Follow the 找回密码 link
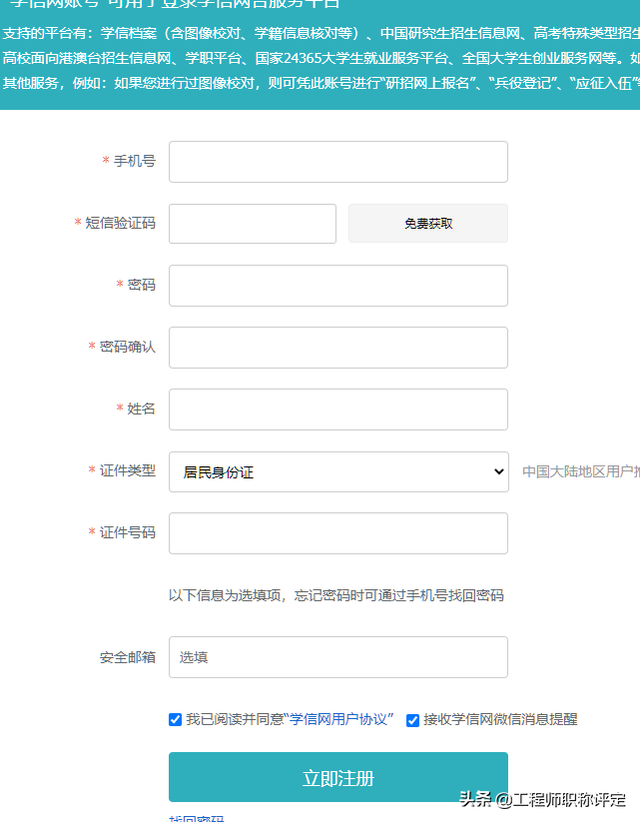Image resolution: width=640 pixels, height=822 pixels. 197,818
